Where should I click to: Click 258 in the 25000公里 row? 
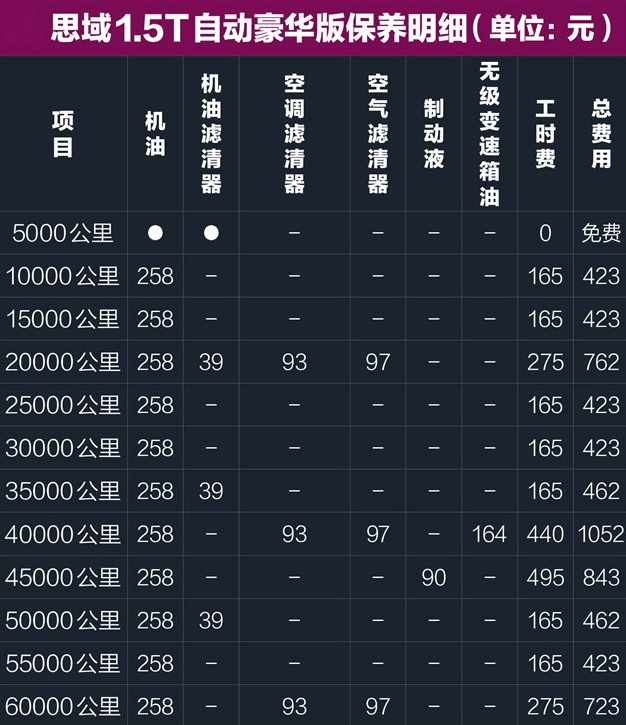(155, 405)
